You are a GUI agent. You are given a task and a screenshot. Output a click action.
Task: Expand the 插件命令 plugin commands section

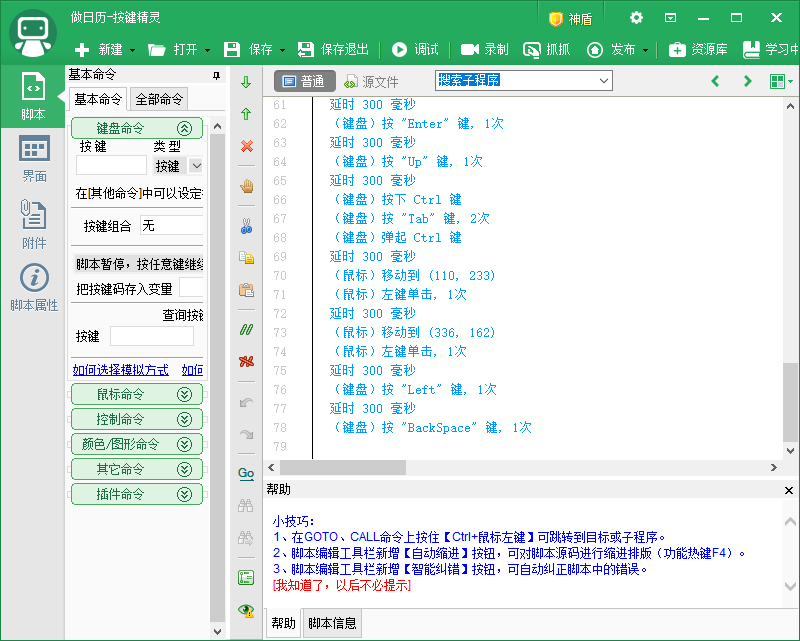[x=137, y=494]
